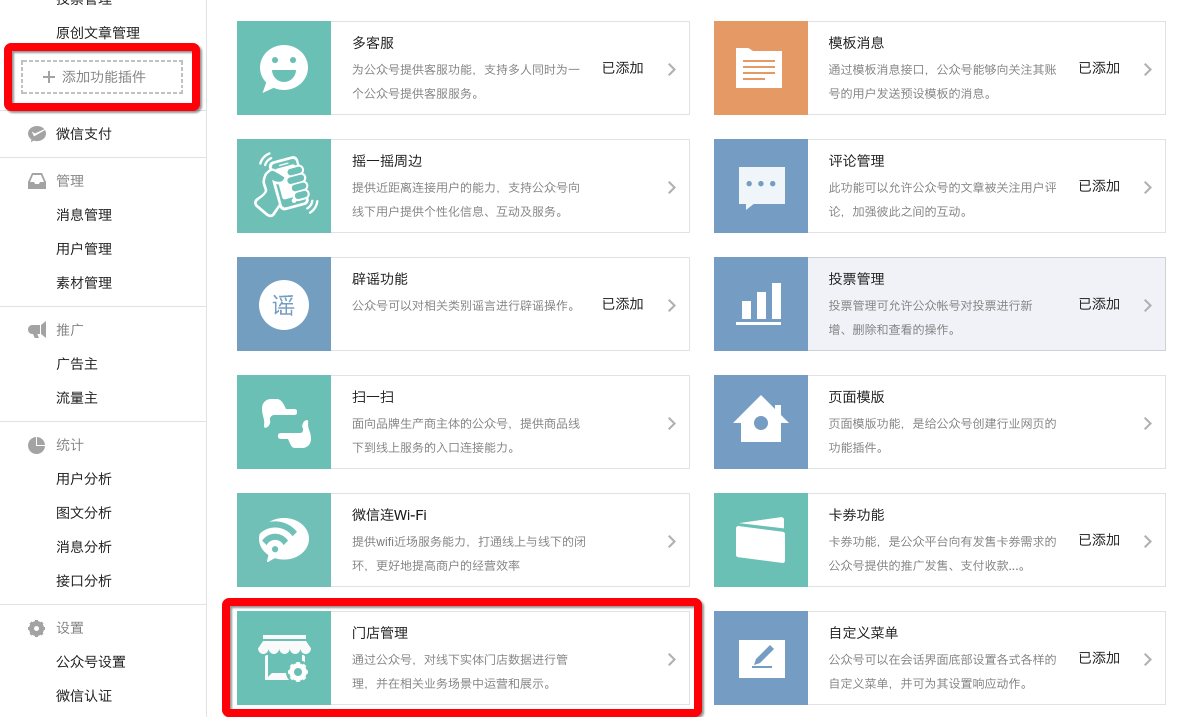Click the 投票管理 bar chart icon

(x=761, y=304)
